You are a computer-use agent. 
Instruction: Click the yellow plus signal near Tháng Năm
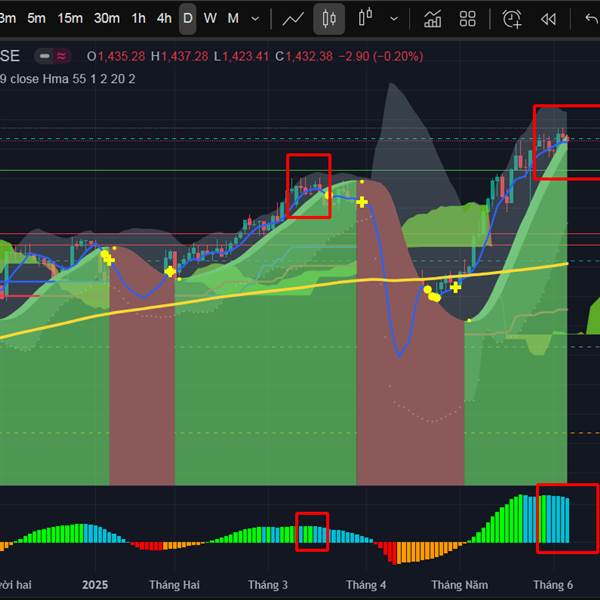455,287
